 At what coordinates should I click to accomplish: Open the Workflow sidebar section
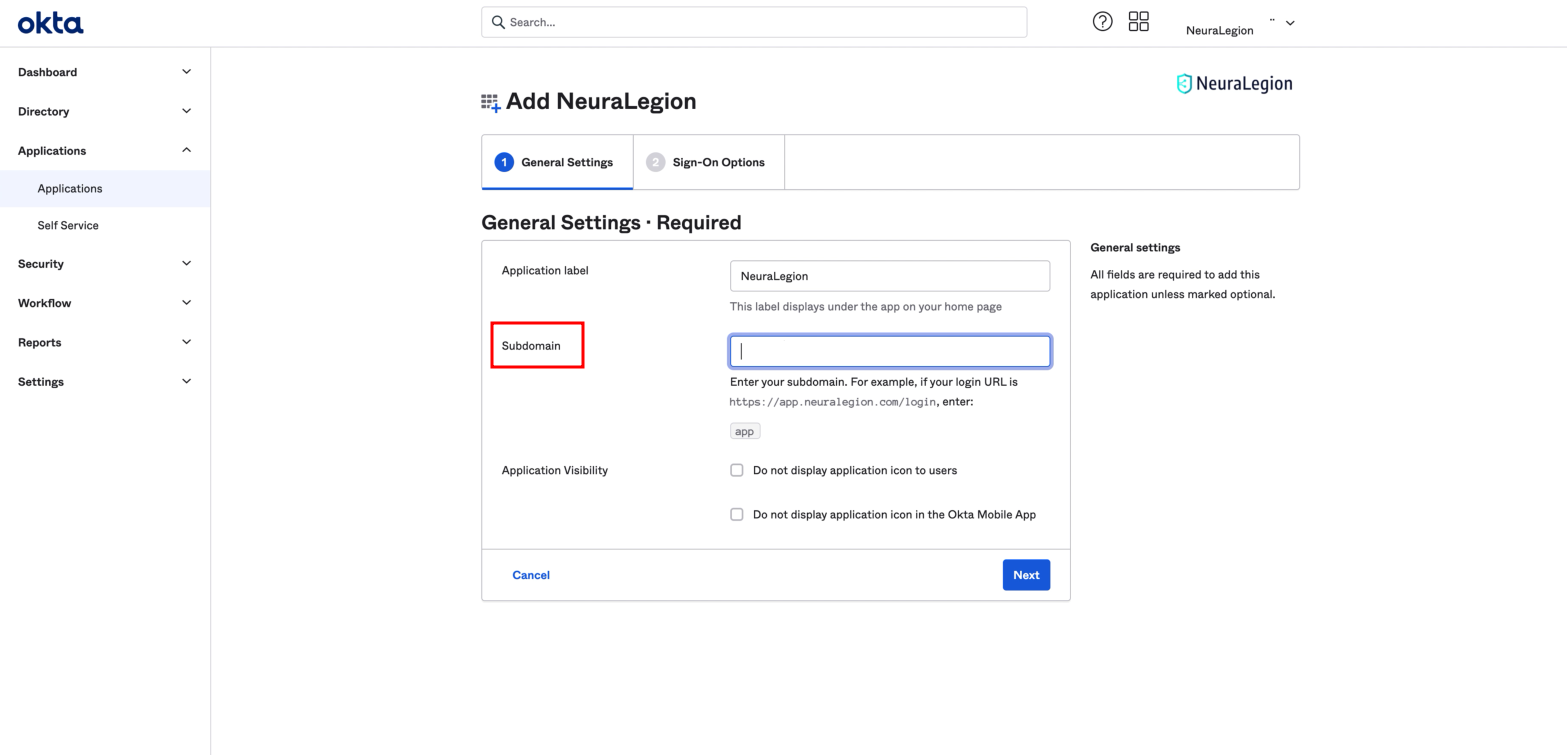point(105,302)
